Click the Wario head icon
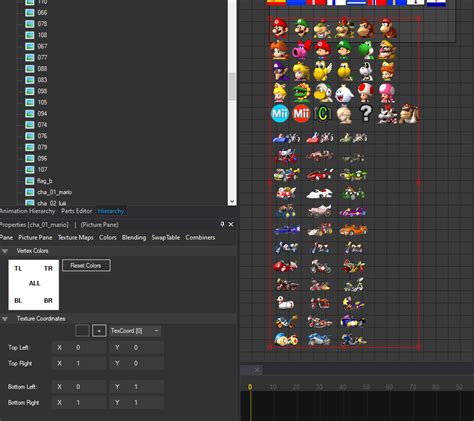The image size is (474, 421). (387, 50)
